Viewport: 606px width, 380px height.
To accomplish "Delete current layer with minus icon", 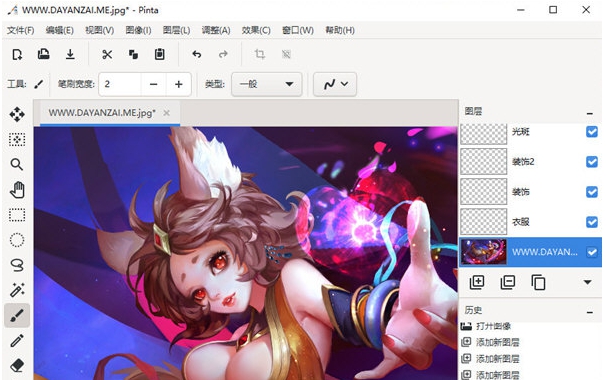I will (507, 282).
